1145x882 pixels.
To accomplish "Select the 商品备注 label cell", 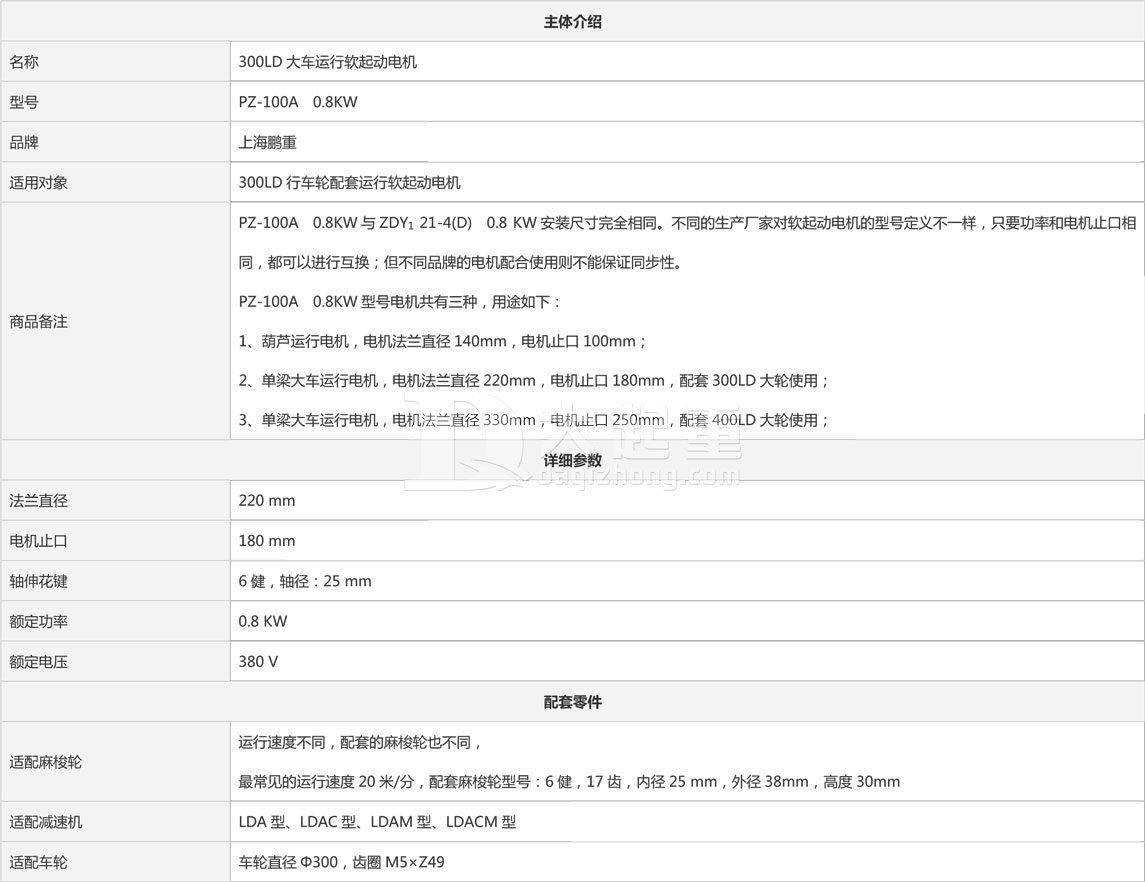I will pyautogui.click(x=115, y=321).
